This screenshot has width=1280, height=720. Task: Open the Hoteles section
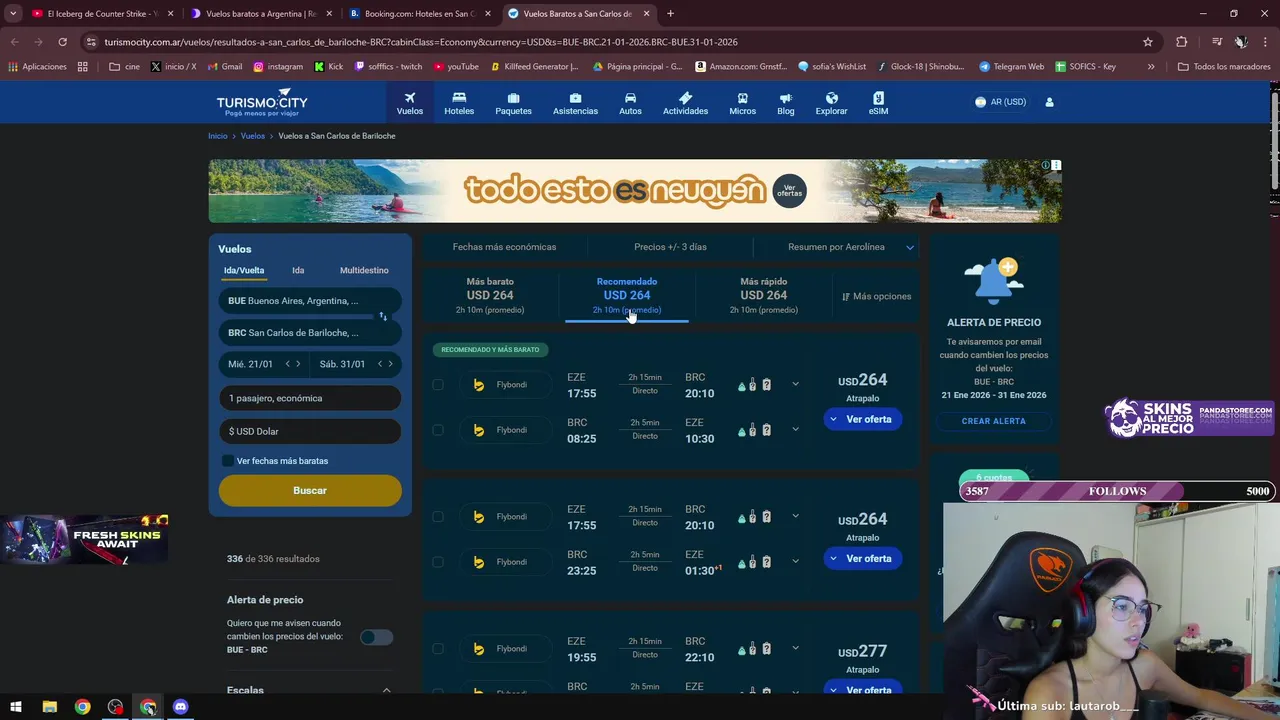[x=459, y=103]
